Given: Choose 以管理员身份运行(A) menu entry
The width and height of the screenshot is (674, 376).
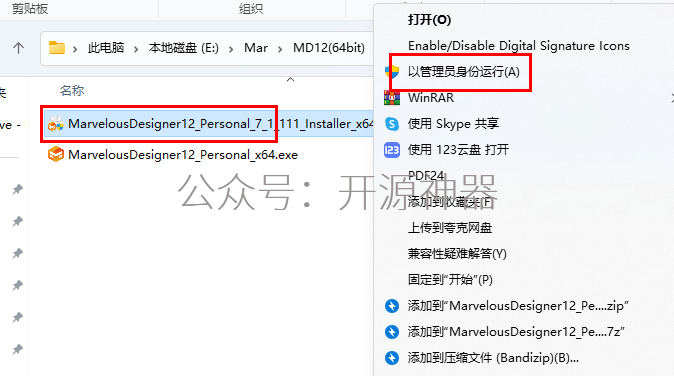Looking at the screenshot, I should click(x=464, y=72).
